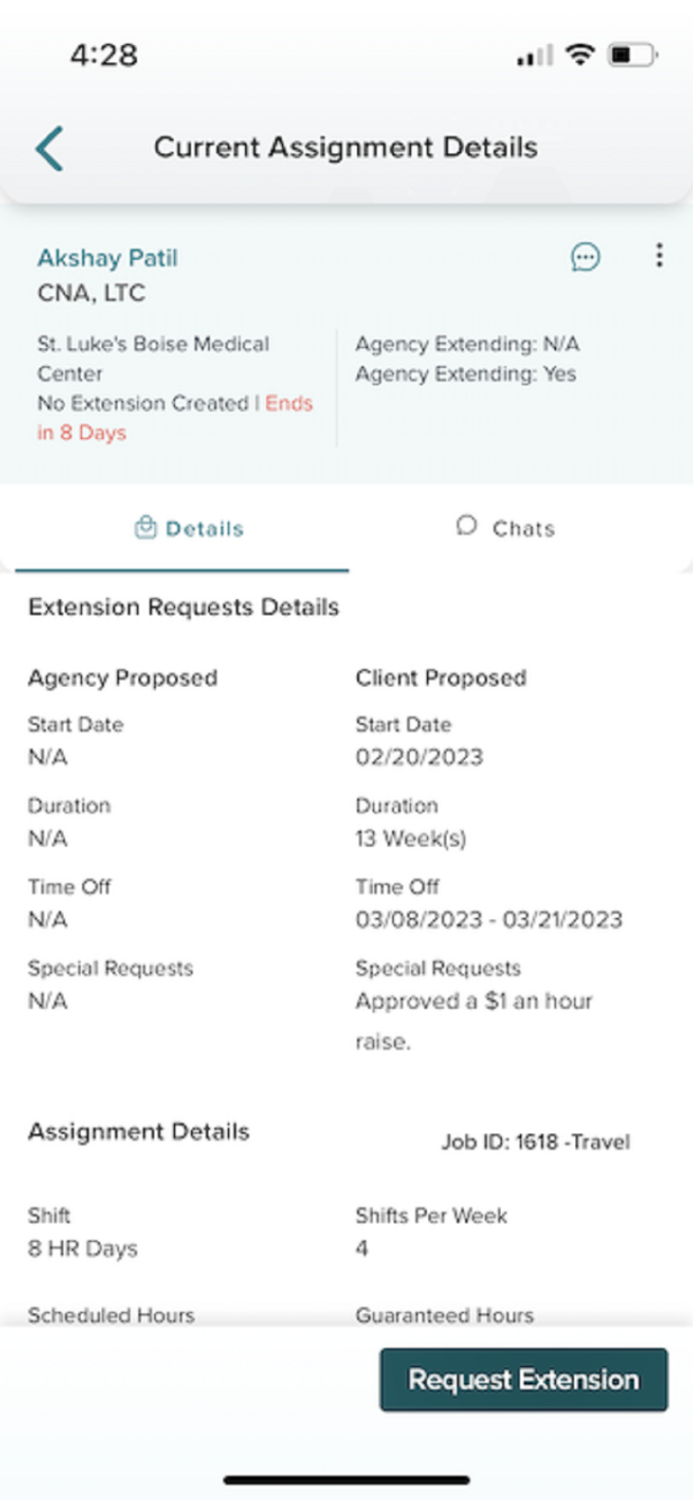This screenshot has height=1500, width=693.
Task: Tap the Wi-Fi icon in the status bar
Action: 578,55
